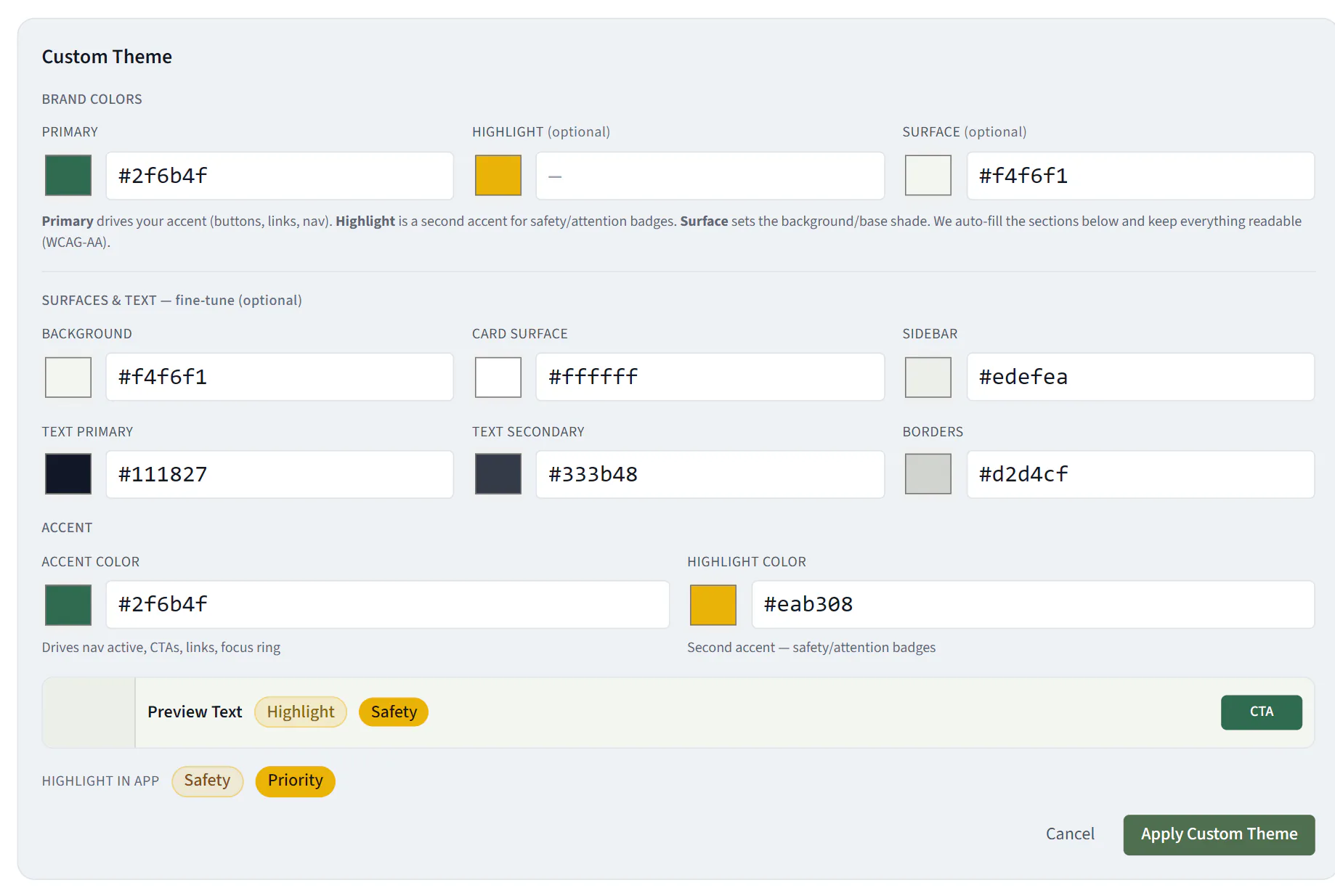Click the preview sidebar sample area
This screenshot has height=896, width=1335.
[x=89, y=713]
